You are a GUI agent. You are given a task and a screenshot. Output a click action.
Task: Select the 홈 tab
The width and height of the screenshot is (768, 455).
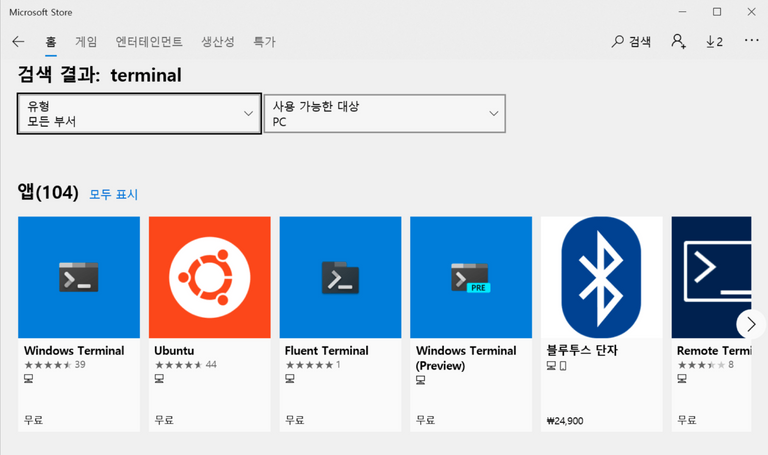click(51, 42)
